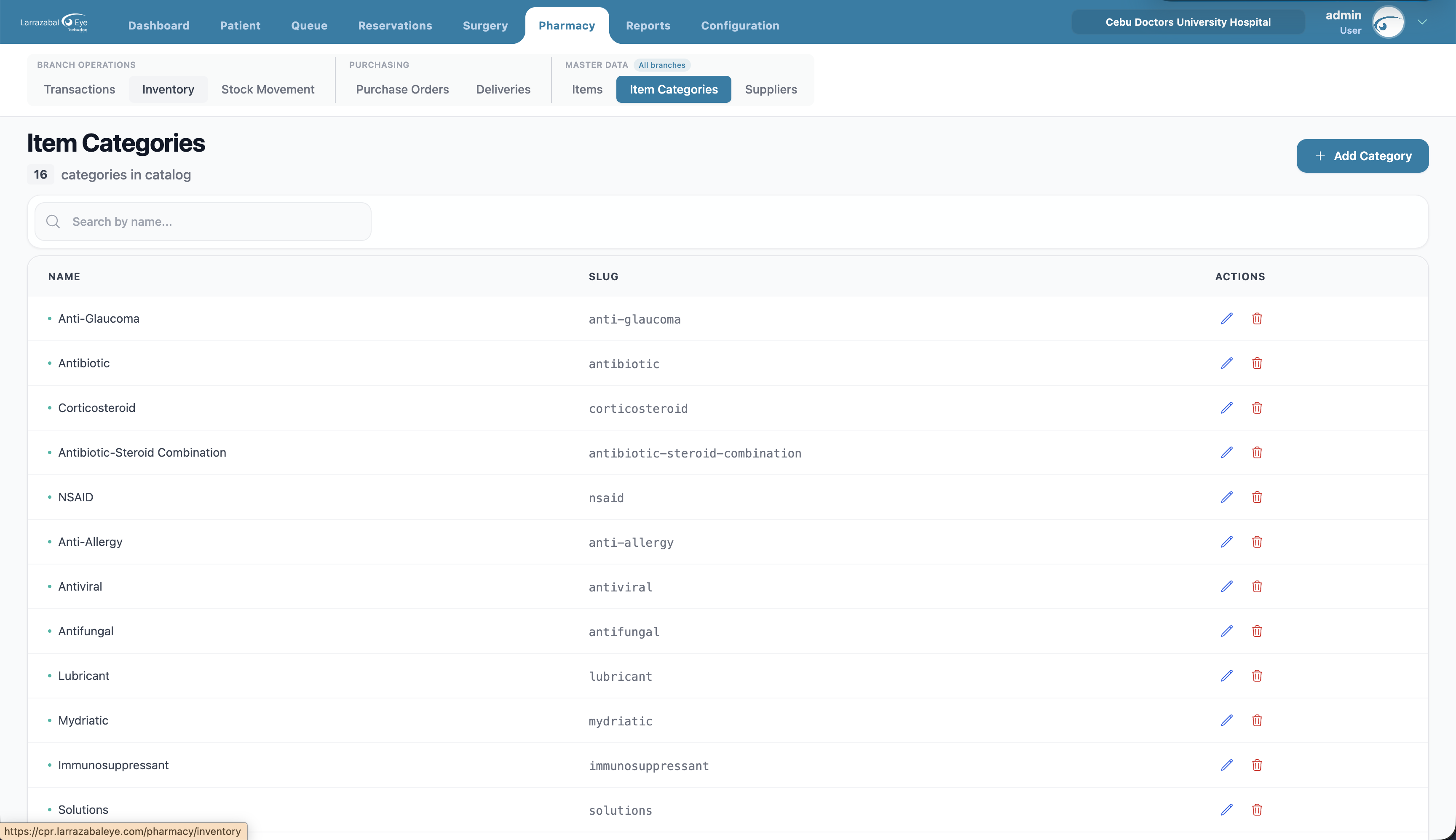Viewport: 1456px width, 840px height.
Task: Delete the NSAID category
Action: (1257, 497)
